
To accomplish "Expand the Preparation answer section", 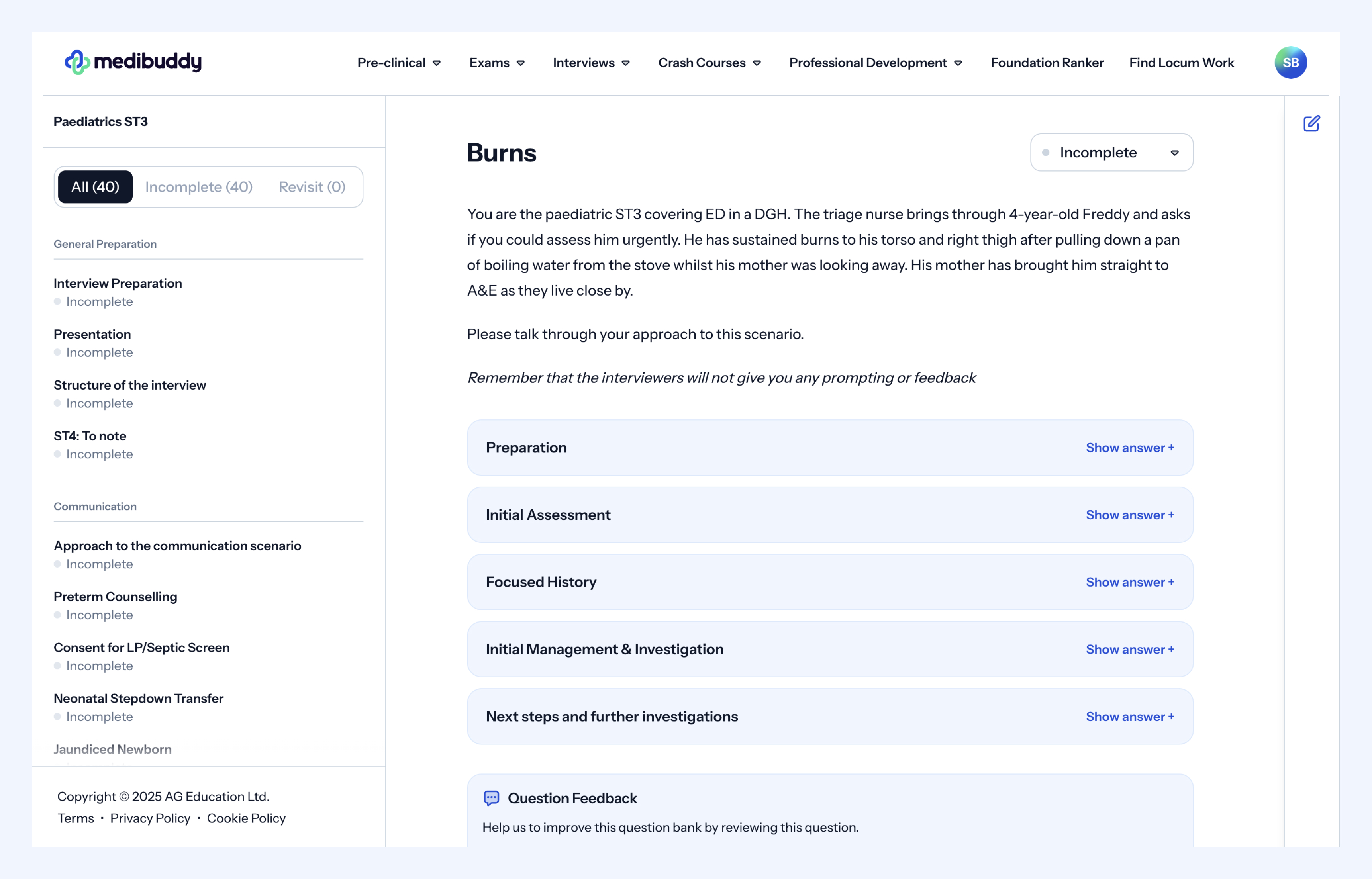I will pos(1129,448).
